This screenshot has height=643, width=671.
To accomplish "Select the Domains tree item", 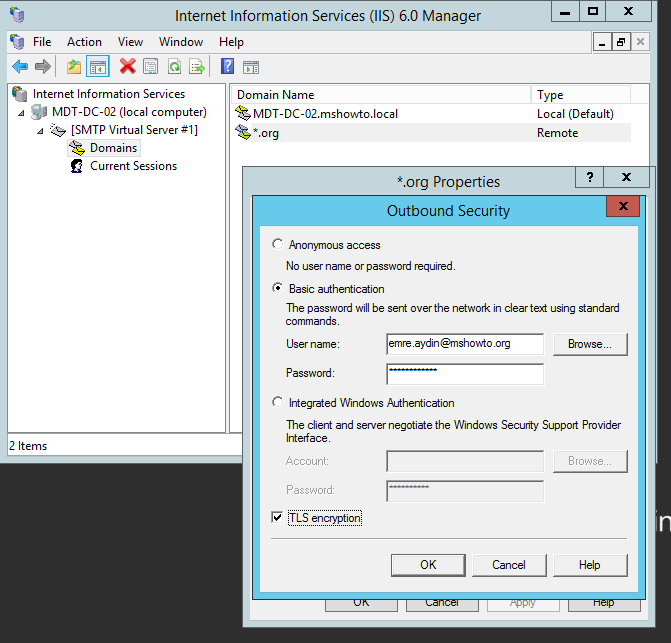I will [x=113, y=148].
